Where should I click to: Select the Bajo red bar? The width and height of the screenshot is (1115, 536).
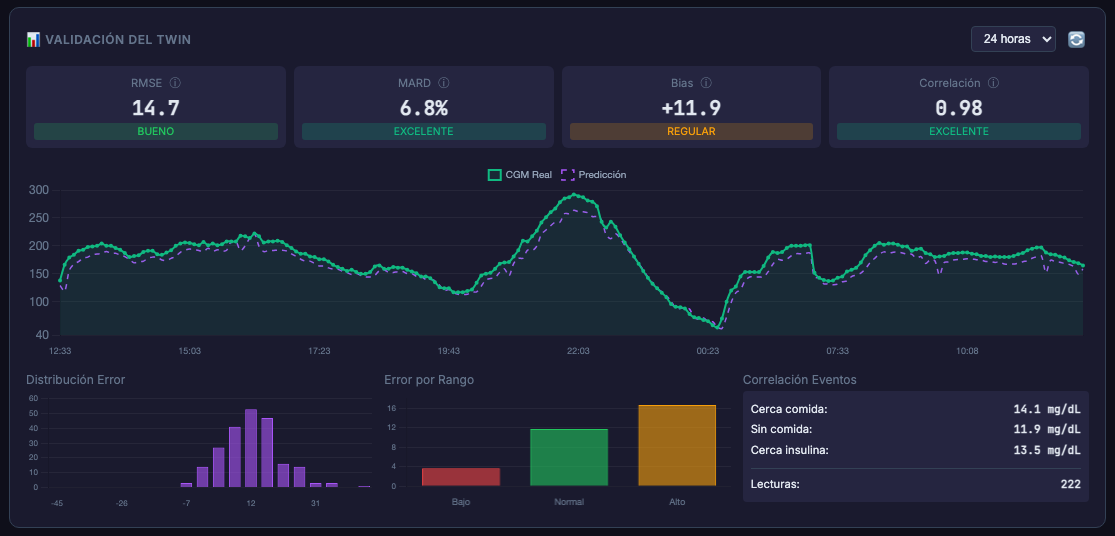click(x=461, y=477)
